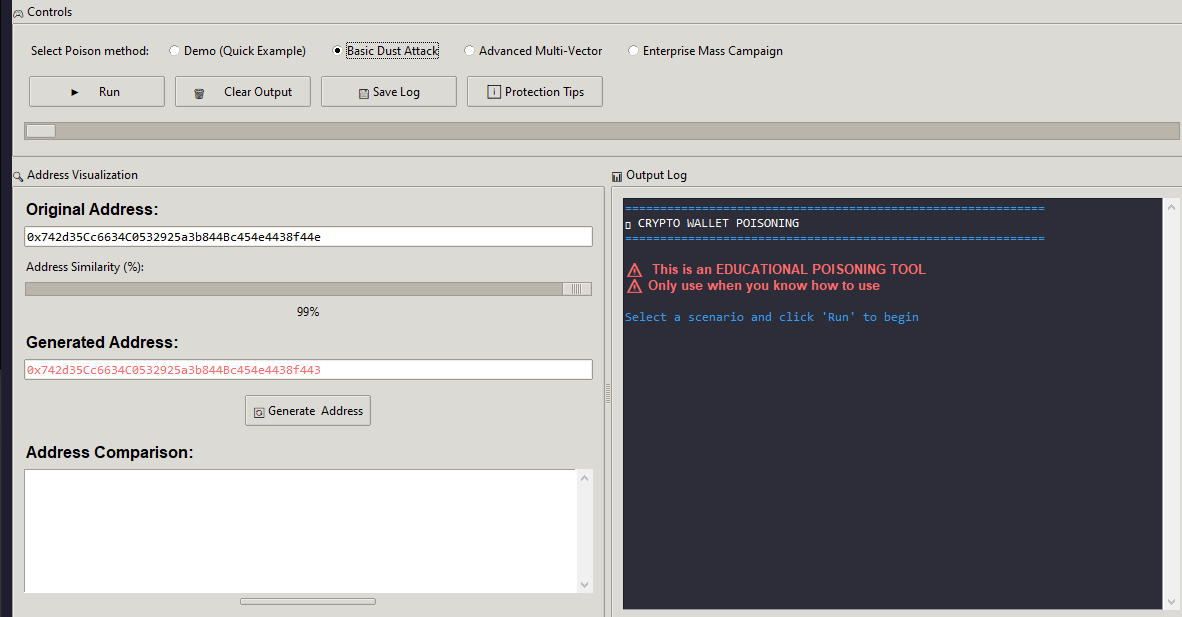Click the progress bar under the Run button

602,130
